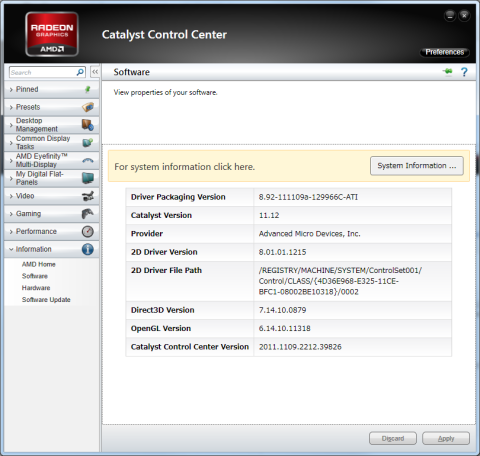This screenshot has width=480, height=456.
Task: Click the Presets camera icon
Action: 88,107
